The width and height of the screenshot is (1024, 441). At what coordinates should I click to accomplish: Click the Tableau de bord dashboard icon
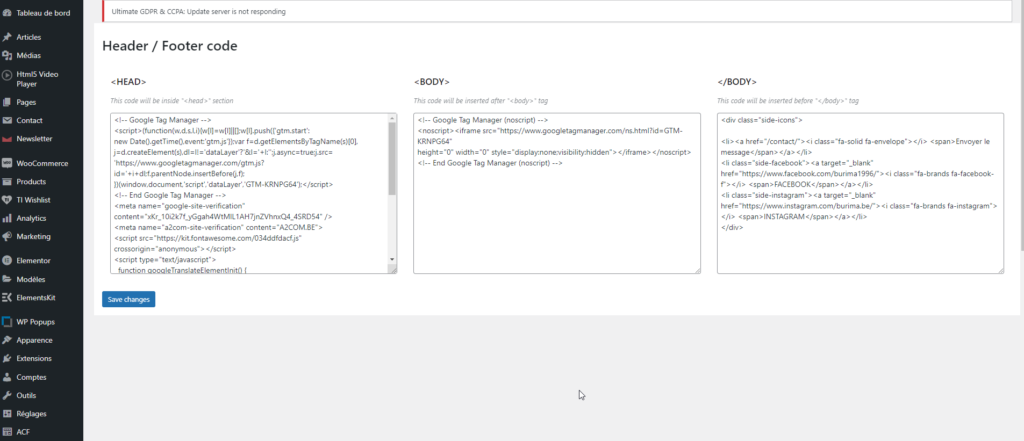point(7,13)
